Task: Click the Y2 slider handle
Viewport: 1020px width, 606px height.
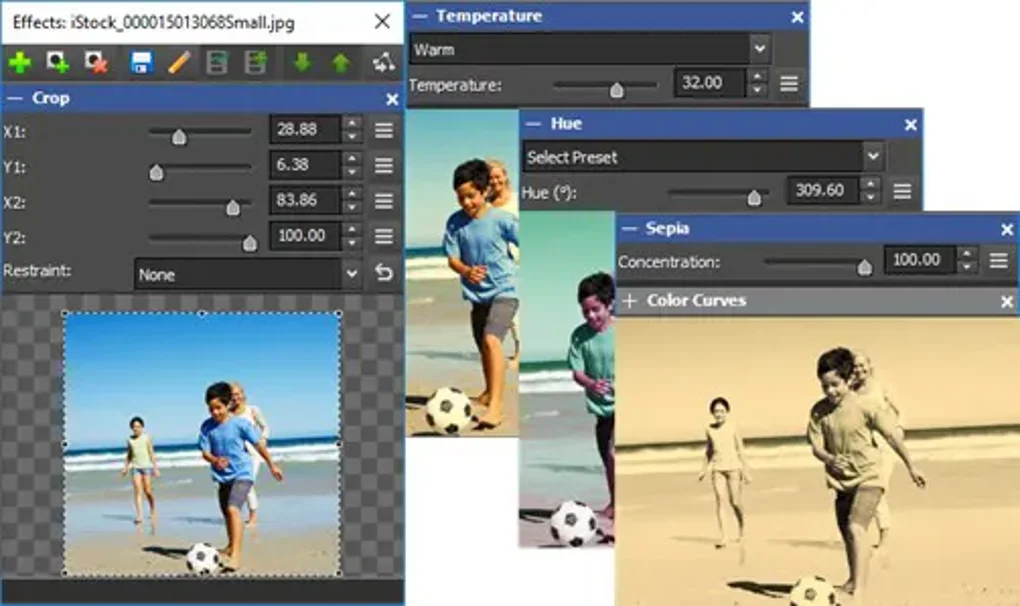Action: 249,243
